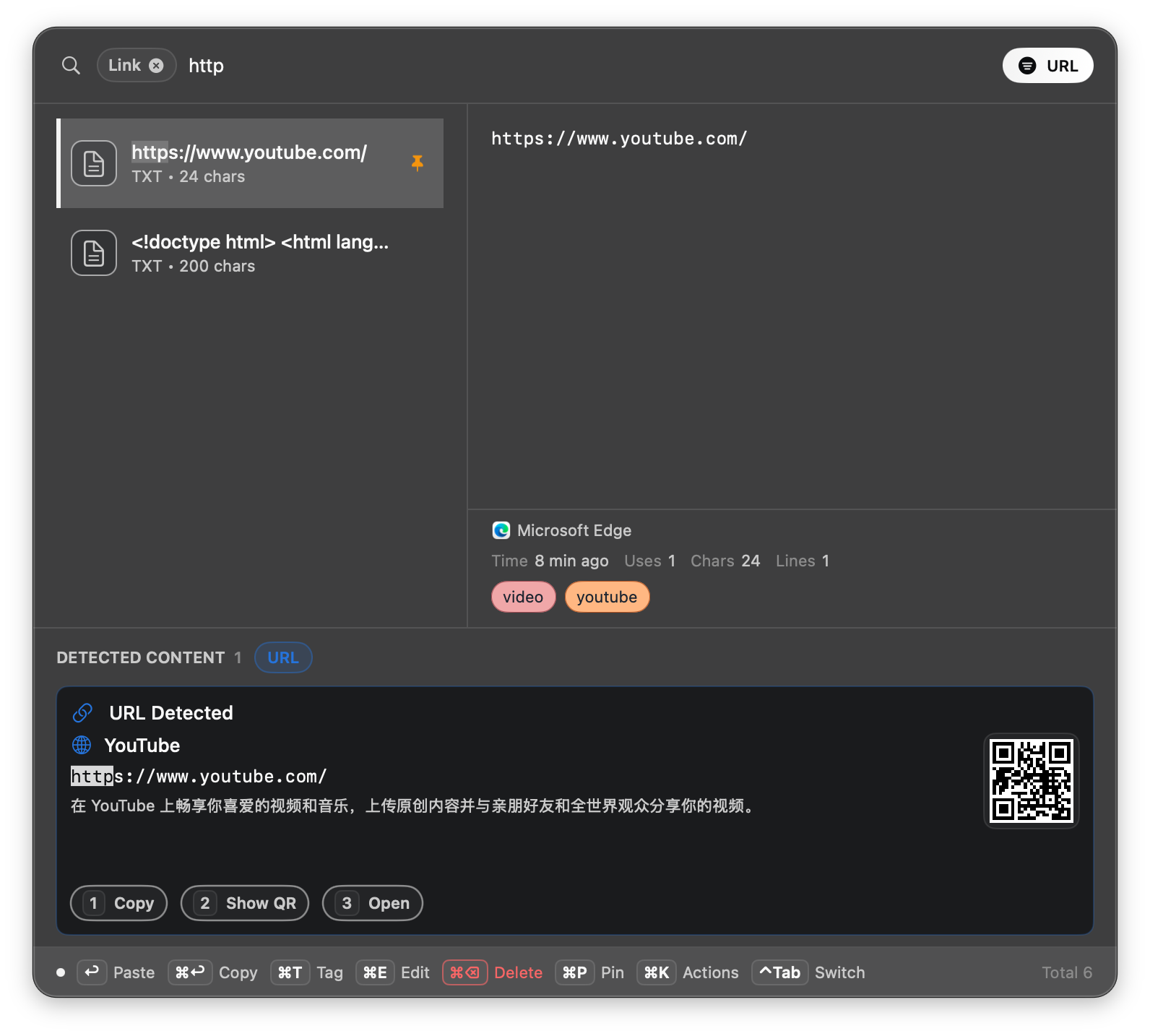Click the detected youtube.com link
1150x1036 pixels.
(x=199, y=777)
